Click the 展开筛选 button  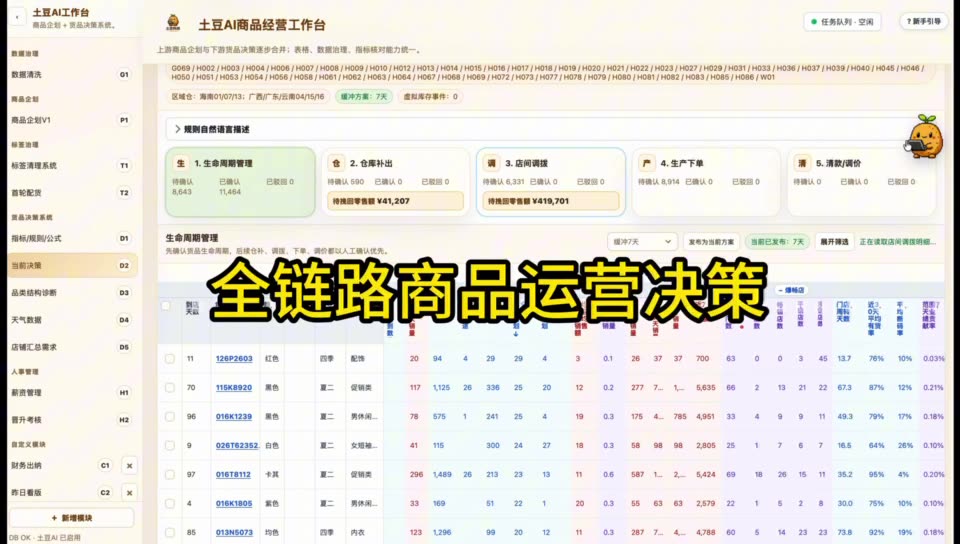pos(834,242)
